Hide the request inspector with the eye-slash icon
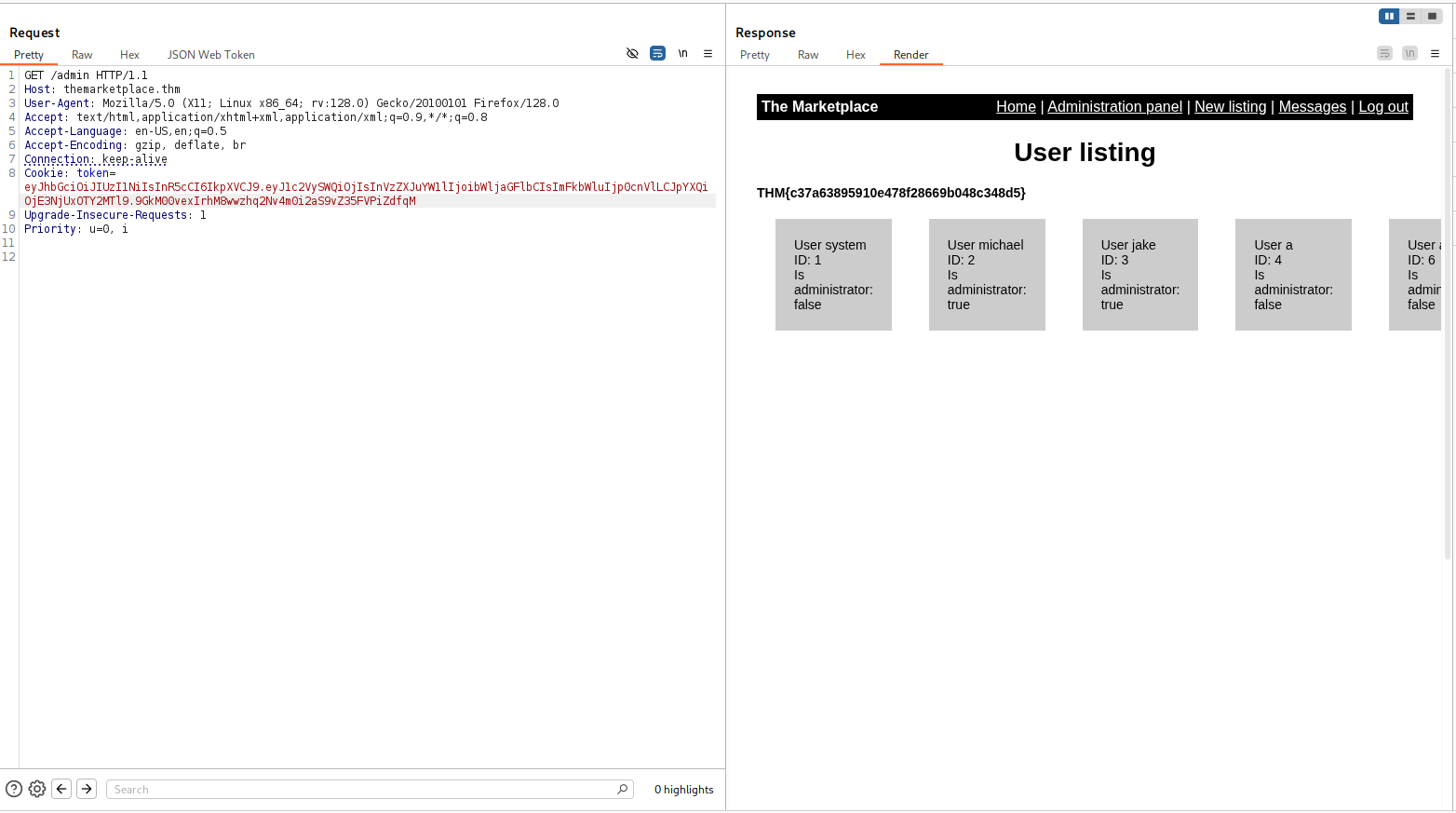The height and width of the screenshot is (813, 1456). (632, 54)
